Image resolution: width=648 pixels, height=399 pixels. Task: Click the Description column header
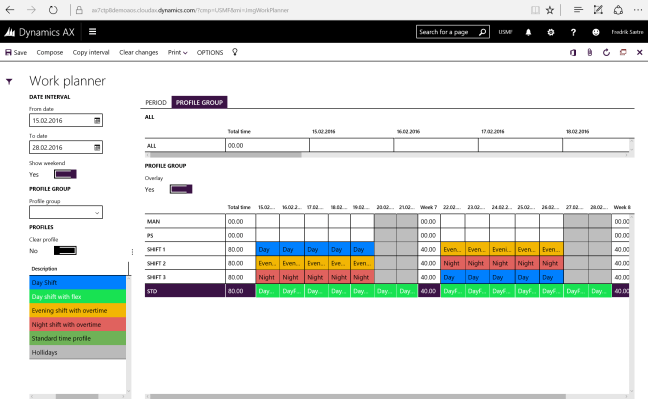point(44,269)
